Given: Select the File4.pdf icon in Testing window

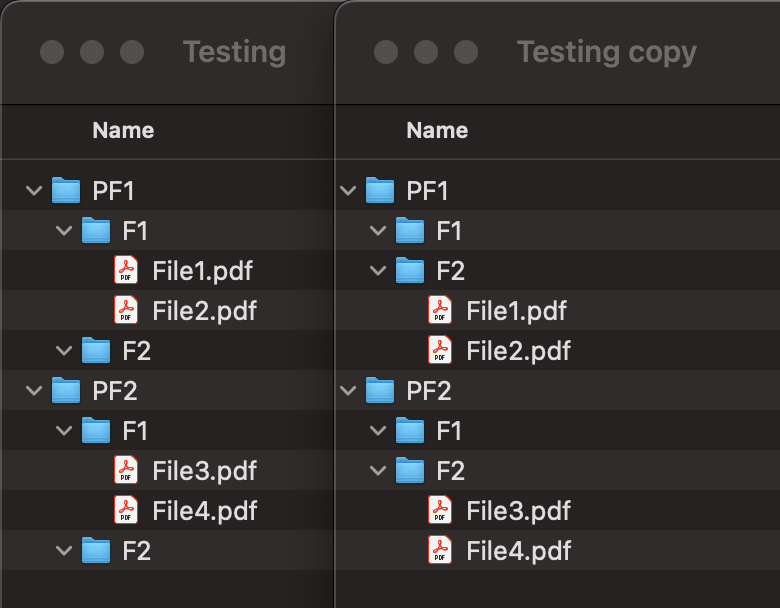Looking at the screenshot, I should click(126, 510).
